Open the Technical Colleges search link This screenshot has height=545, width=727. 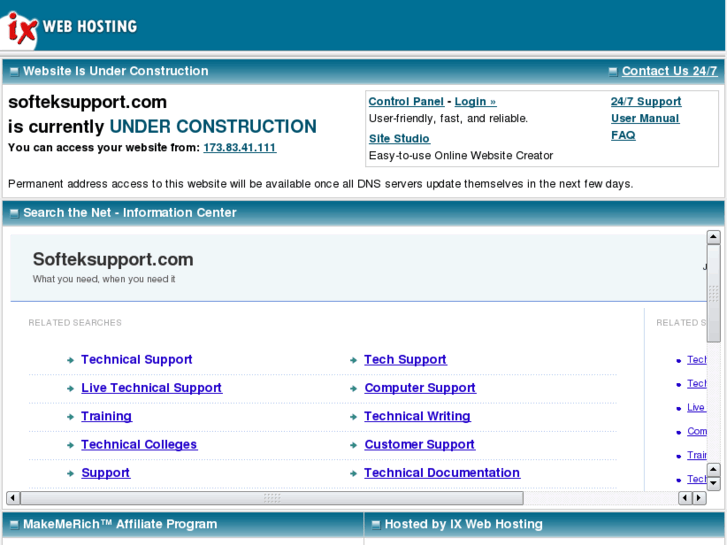(139, 444)
